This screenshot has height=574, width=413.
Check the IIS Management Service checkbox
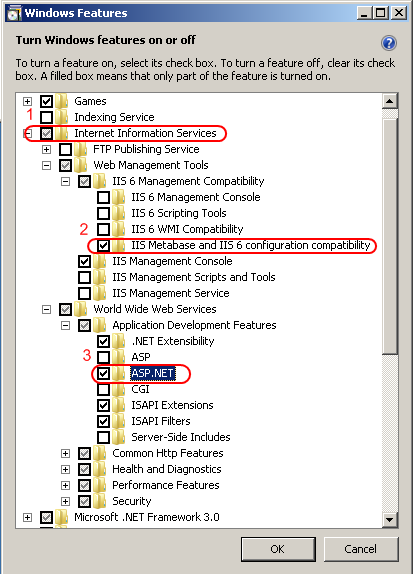[84, 293]
